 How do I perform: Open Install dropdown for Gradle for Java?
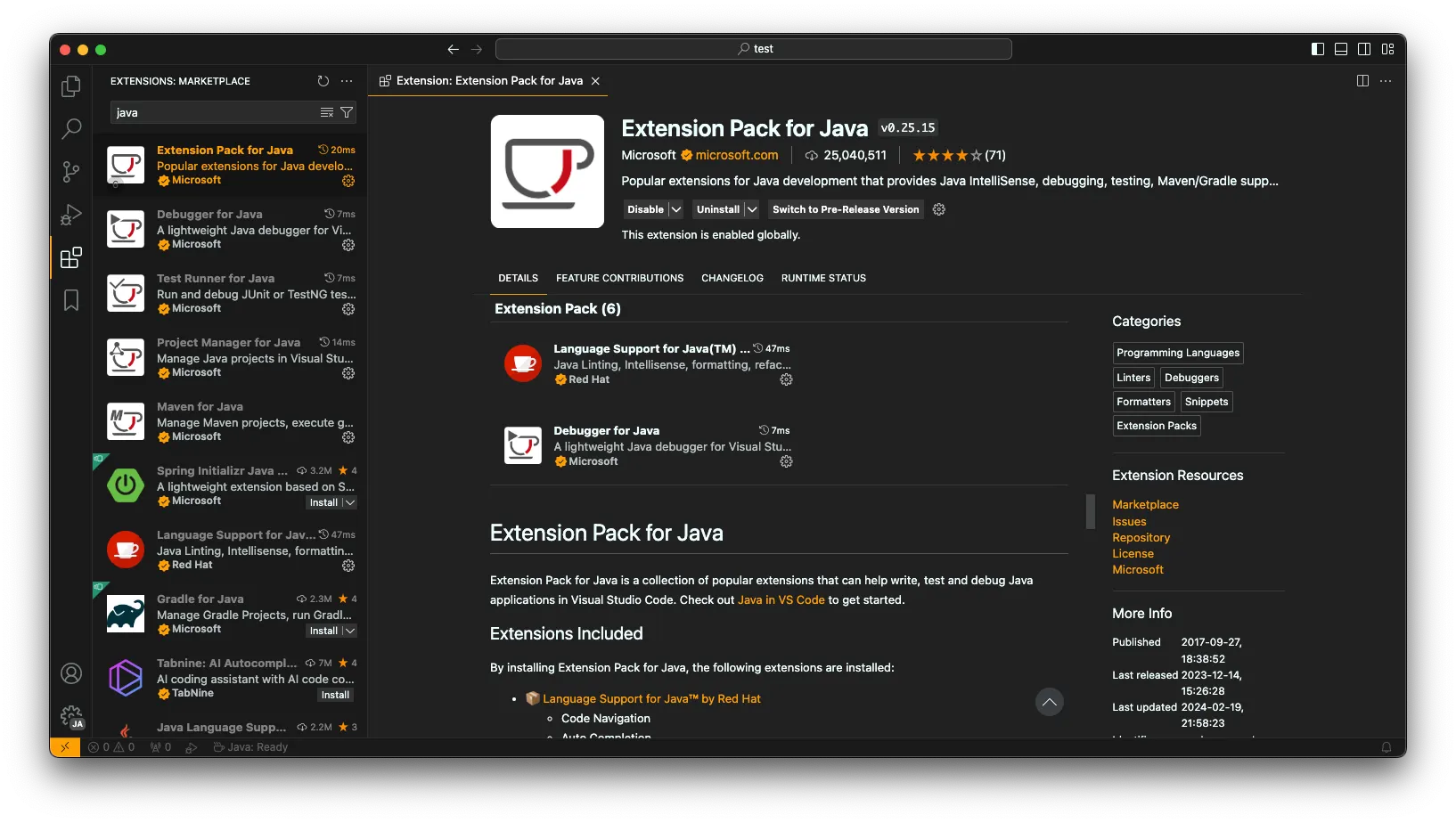tap(350, 631)
